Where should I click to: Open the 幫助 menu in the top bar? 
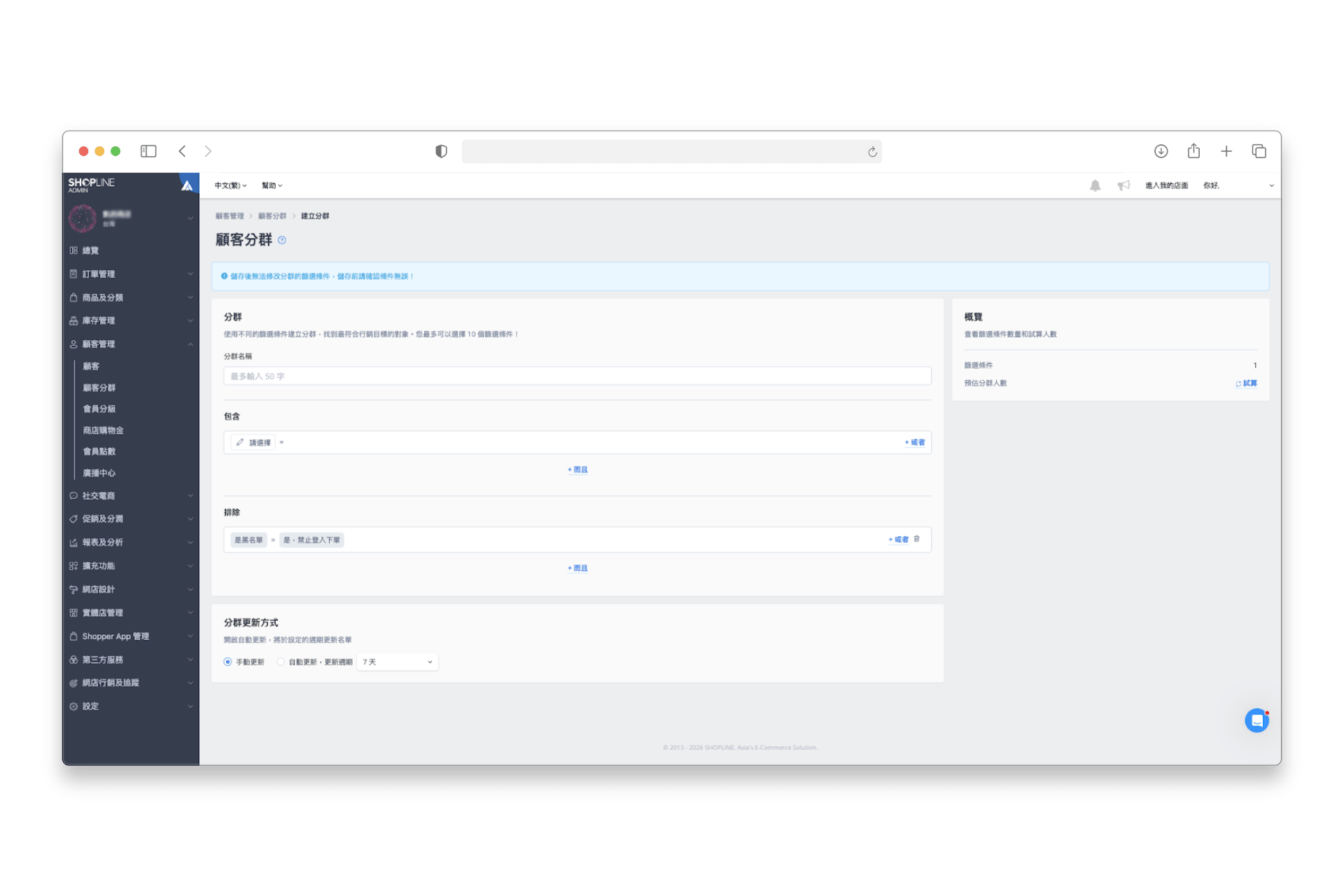[x=272, y=185]
